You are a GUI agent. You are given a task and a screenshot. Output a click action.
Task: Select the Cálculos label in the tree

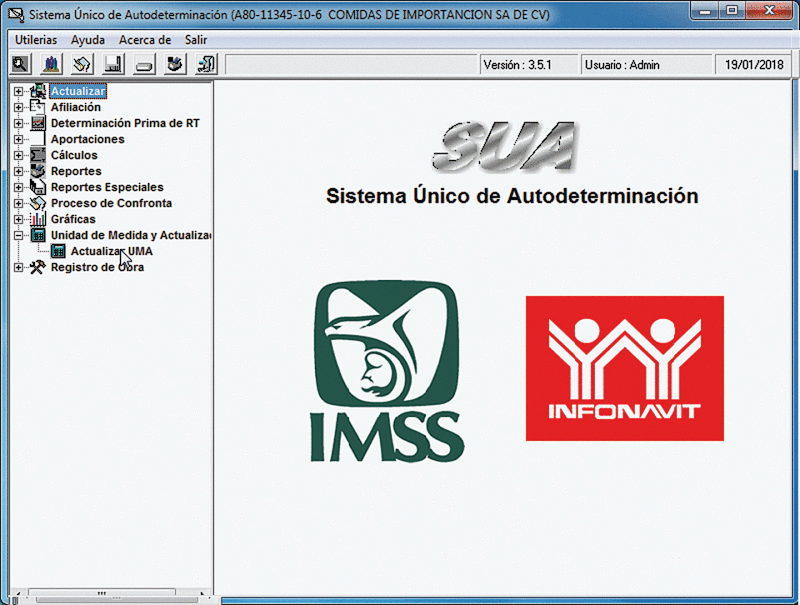click(x=74, y=155)
